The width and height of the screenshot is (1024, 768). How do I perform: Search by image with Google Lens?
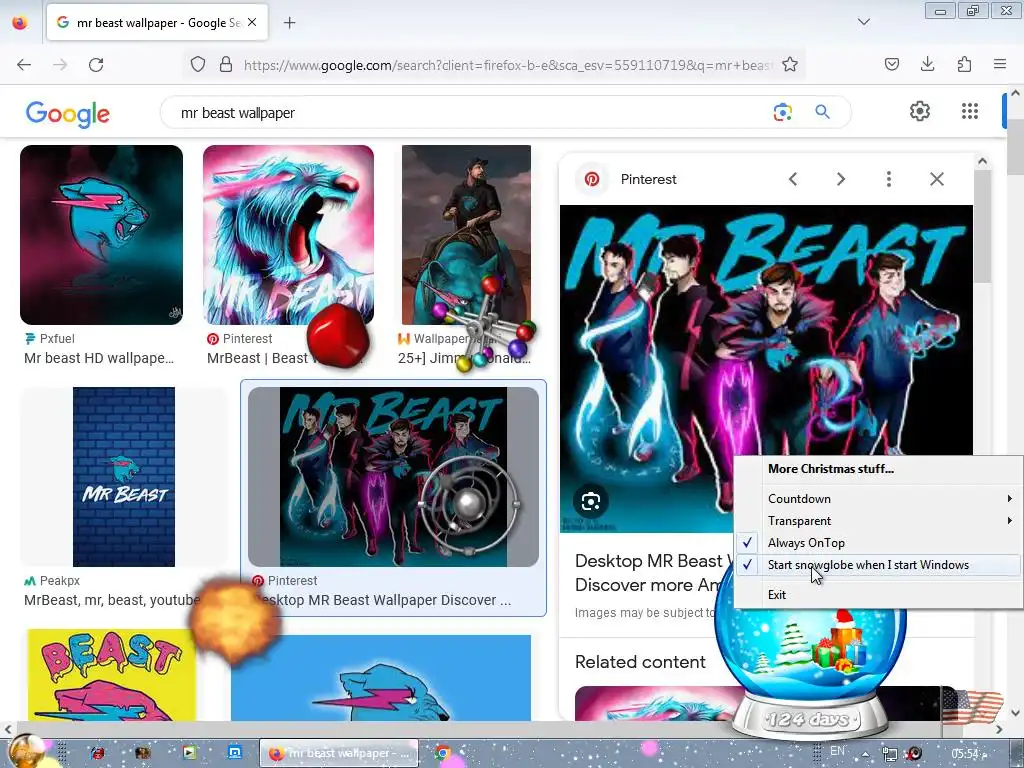782,112
